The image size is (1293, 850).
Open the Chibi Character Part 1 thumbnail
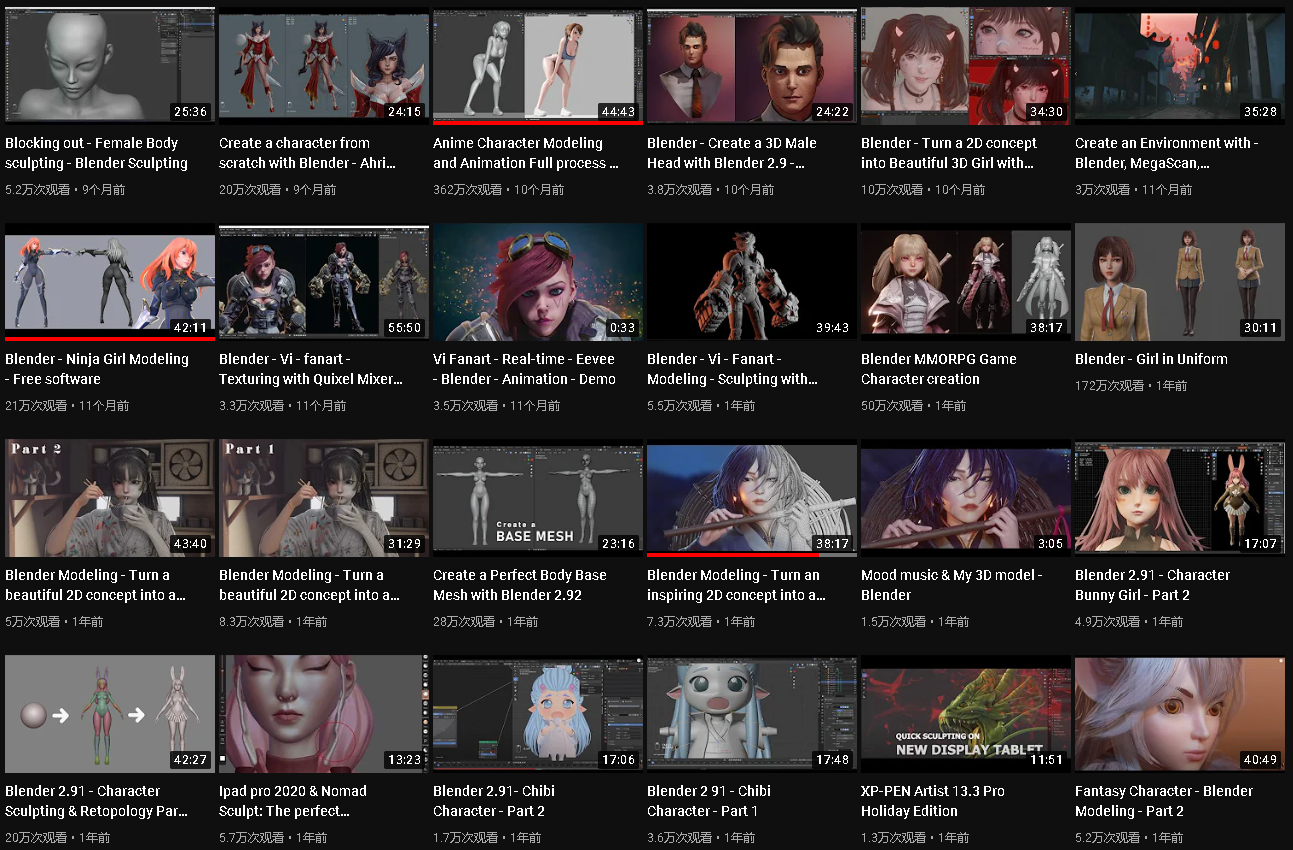click(752, 713)
